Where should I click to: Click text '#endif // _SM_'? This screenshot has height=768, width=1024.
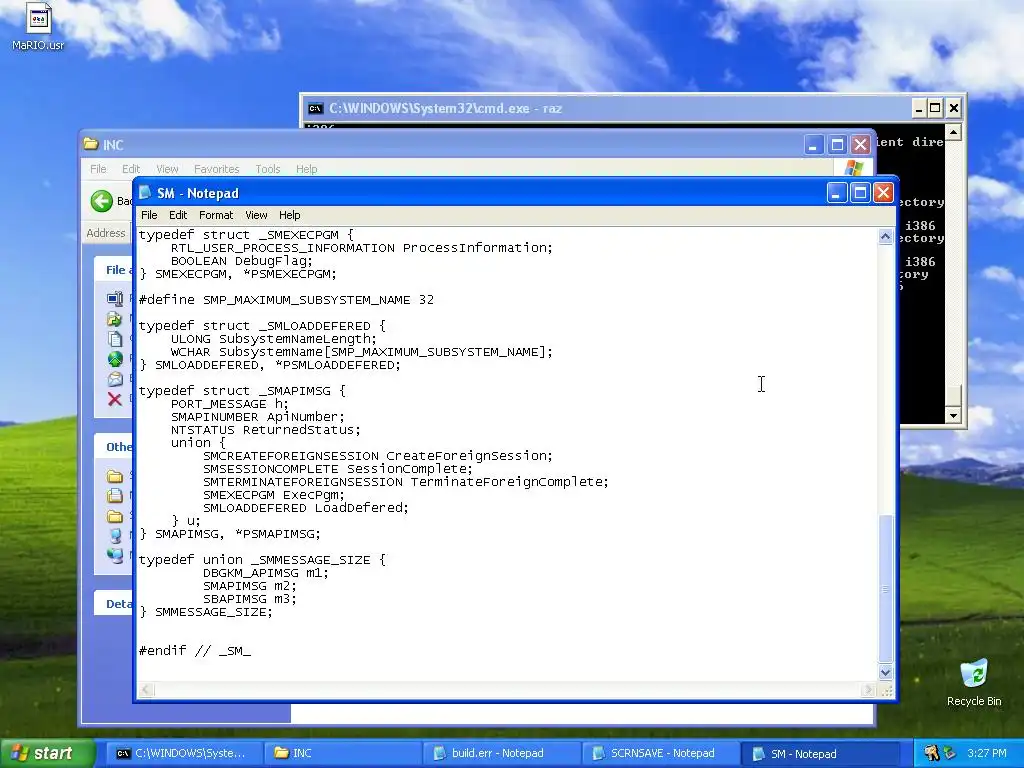click(x=195, y=650)
